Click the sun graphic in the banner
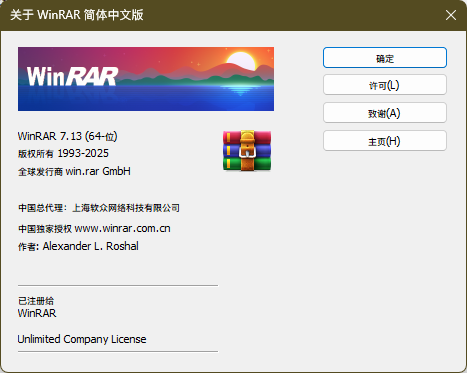Image resolution: width=467 pixels, height=373 pixels. 240,60
